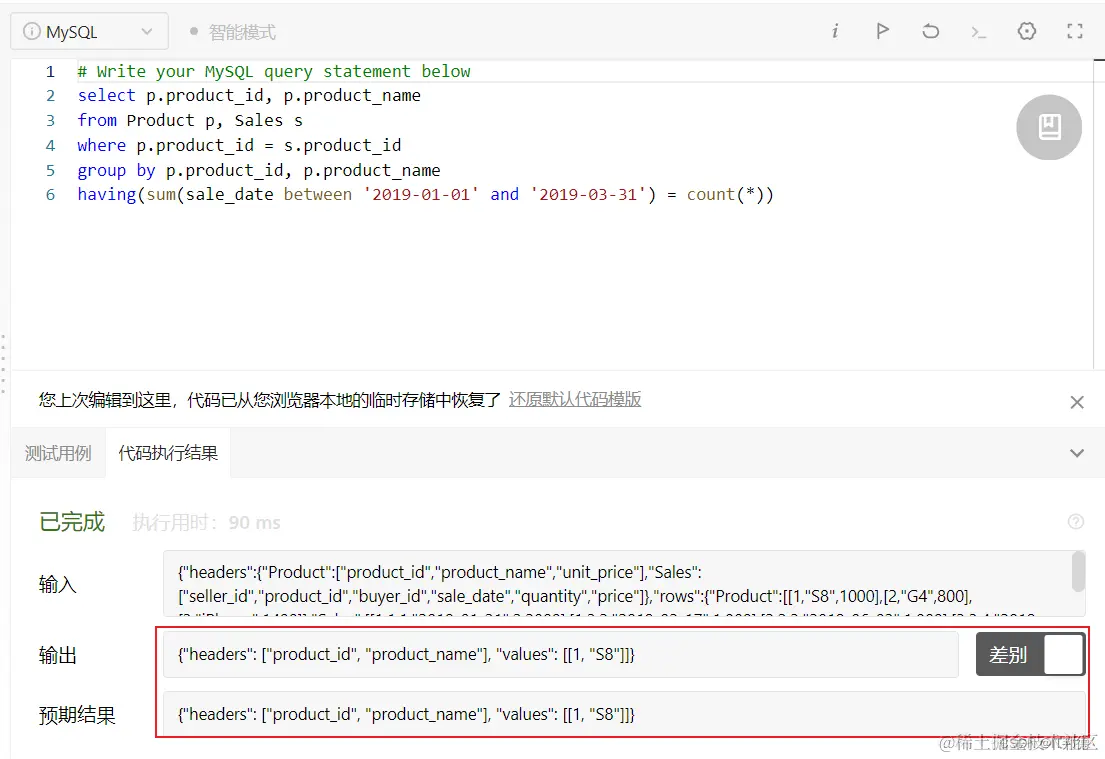The width and height of the screenshot is (1105, 759).
Task: Click 还原默认代码模版 link
Action: click(x=575, y=400)
